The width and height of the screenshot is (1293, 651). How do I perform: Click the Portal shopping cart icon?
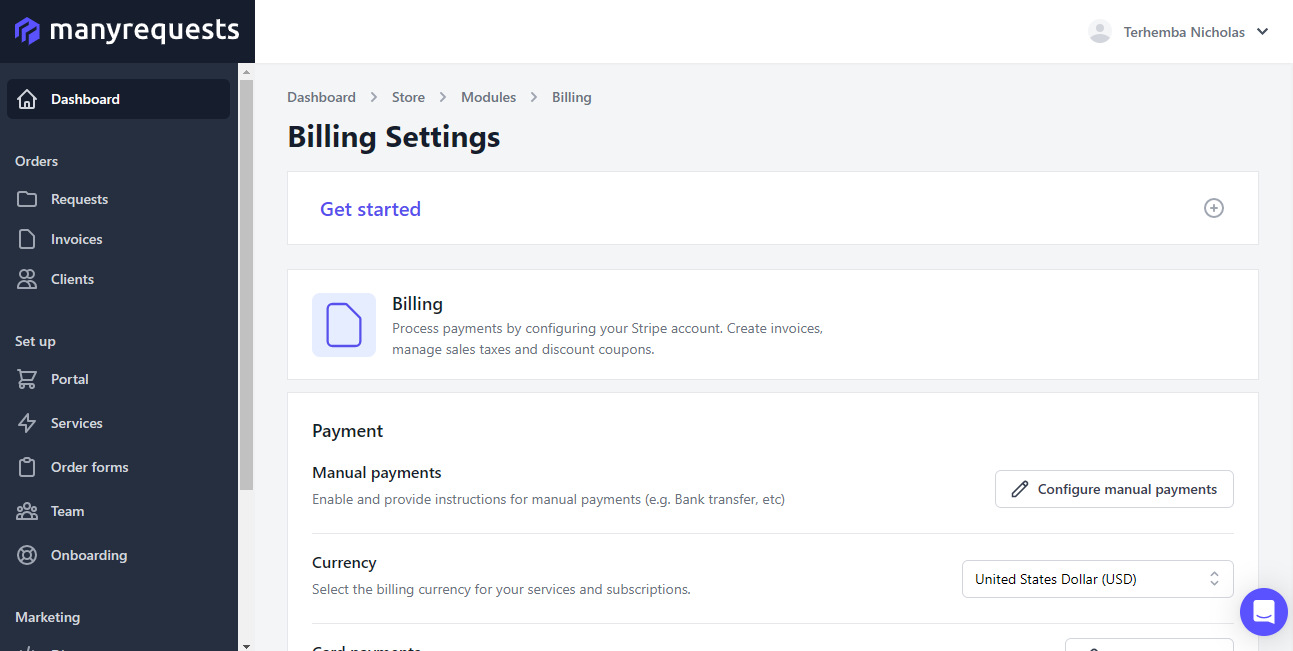(x=28, y=379)
